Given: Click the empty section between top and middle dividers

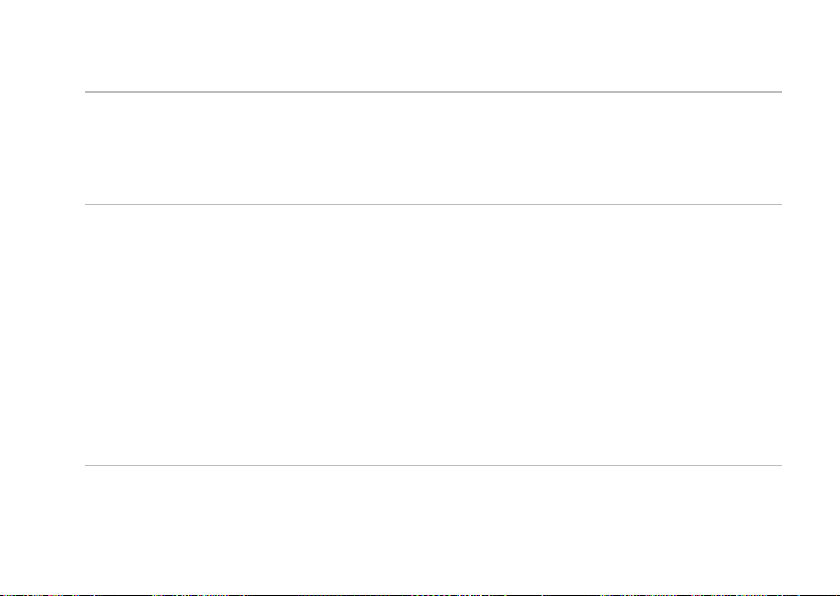Looking at the screenshot, I should click(433, 148).
